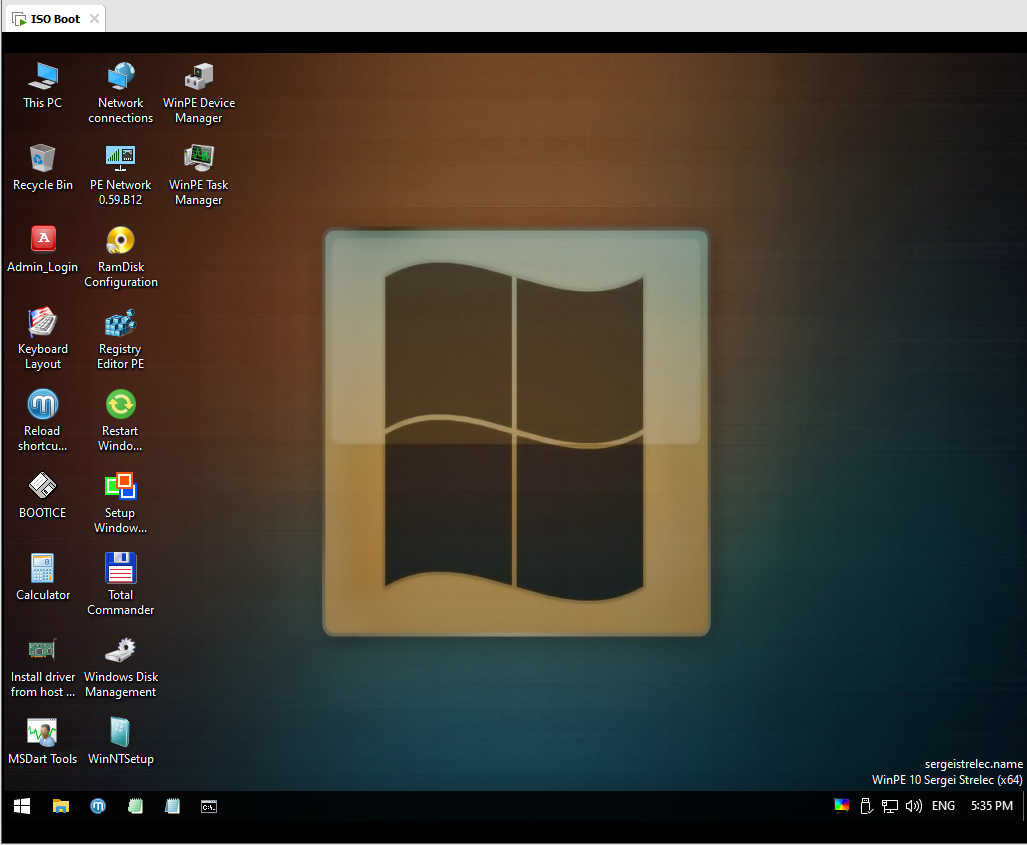Launch Total Commander
Image resolution: width=1027 pixels, height=845 pixels.
[121, 585]
